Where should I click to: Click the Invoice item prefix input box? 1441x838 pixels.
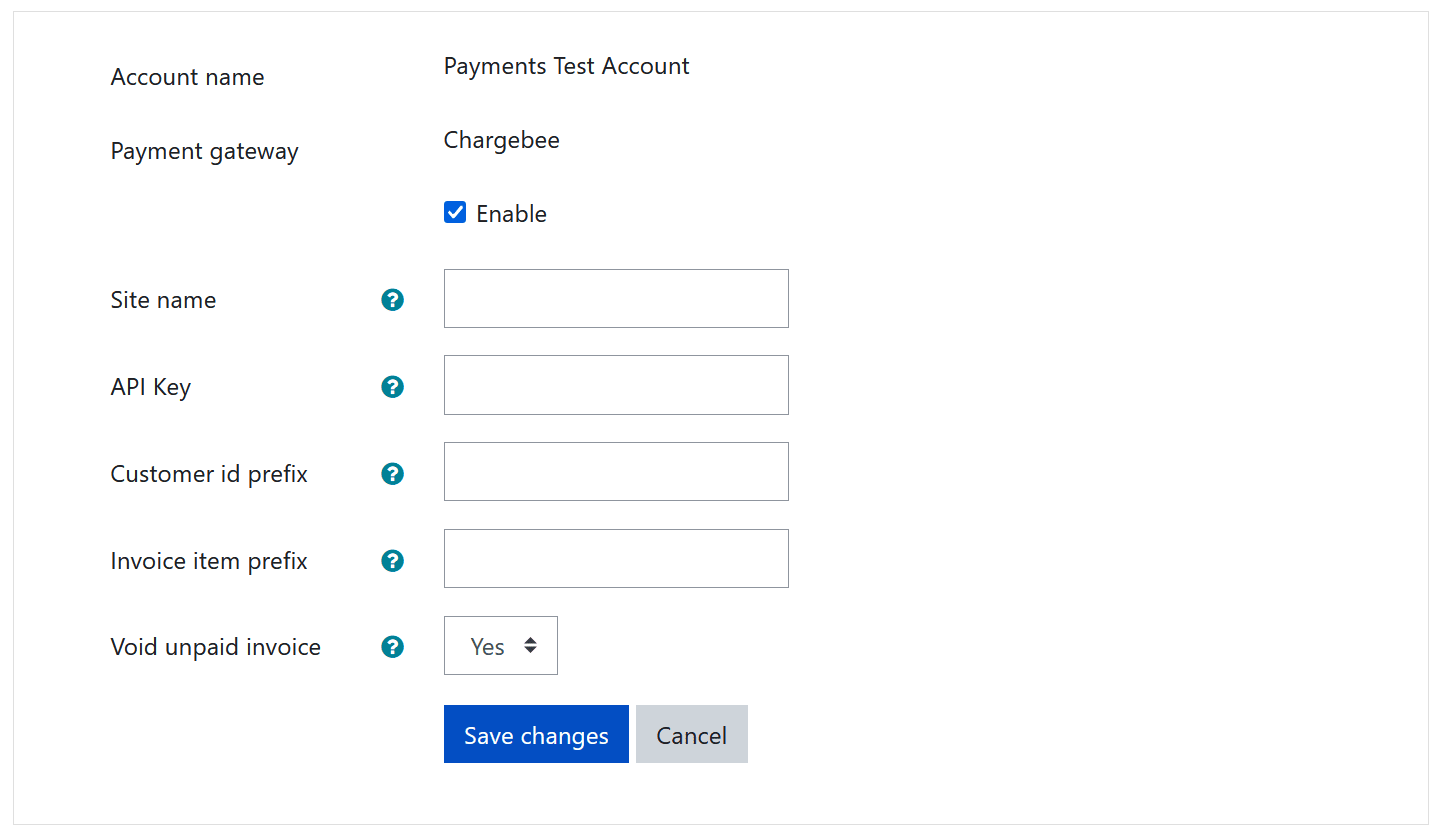pyautogui.click(x=616, y=558)
